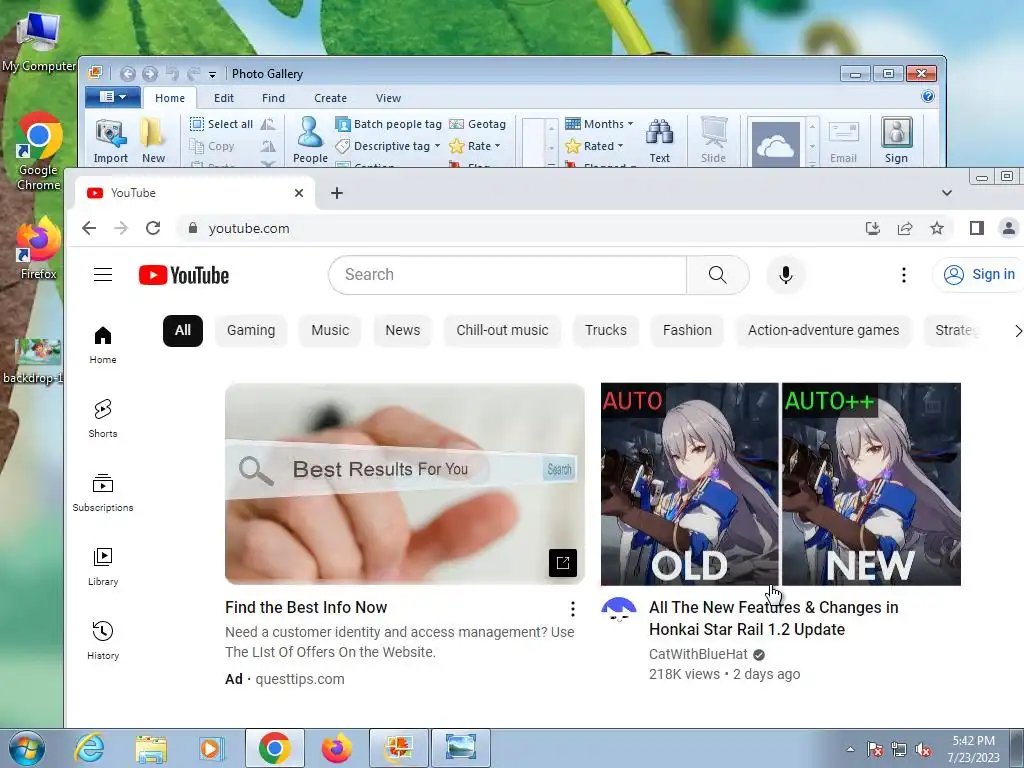Go to Shorts in YouTube sidebar

click(103, 419)
